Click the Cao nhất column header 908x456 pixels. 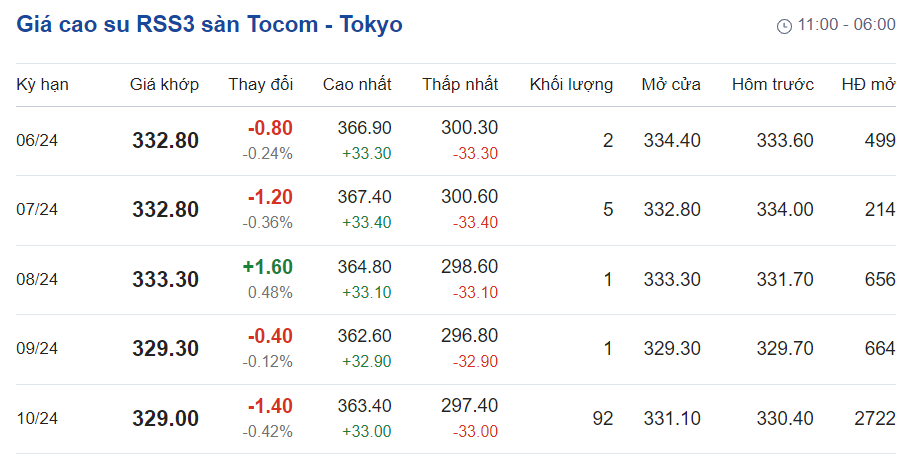click(357, 84)
